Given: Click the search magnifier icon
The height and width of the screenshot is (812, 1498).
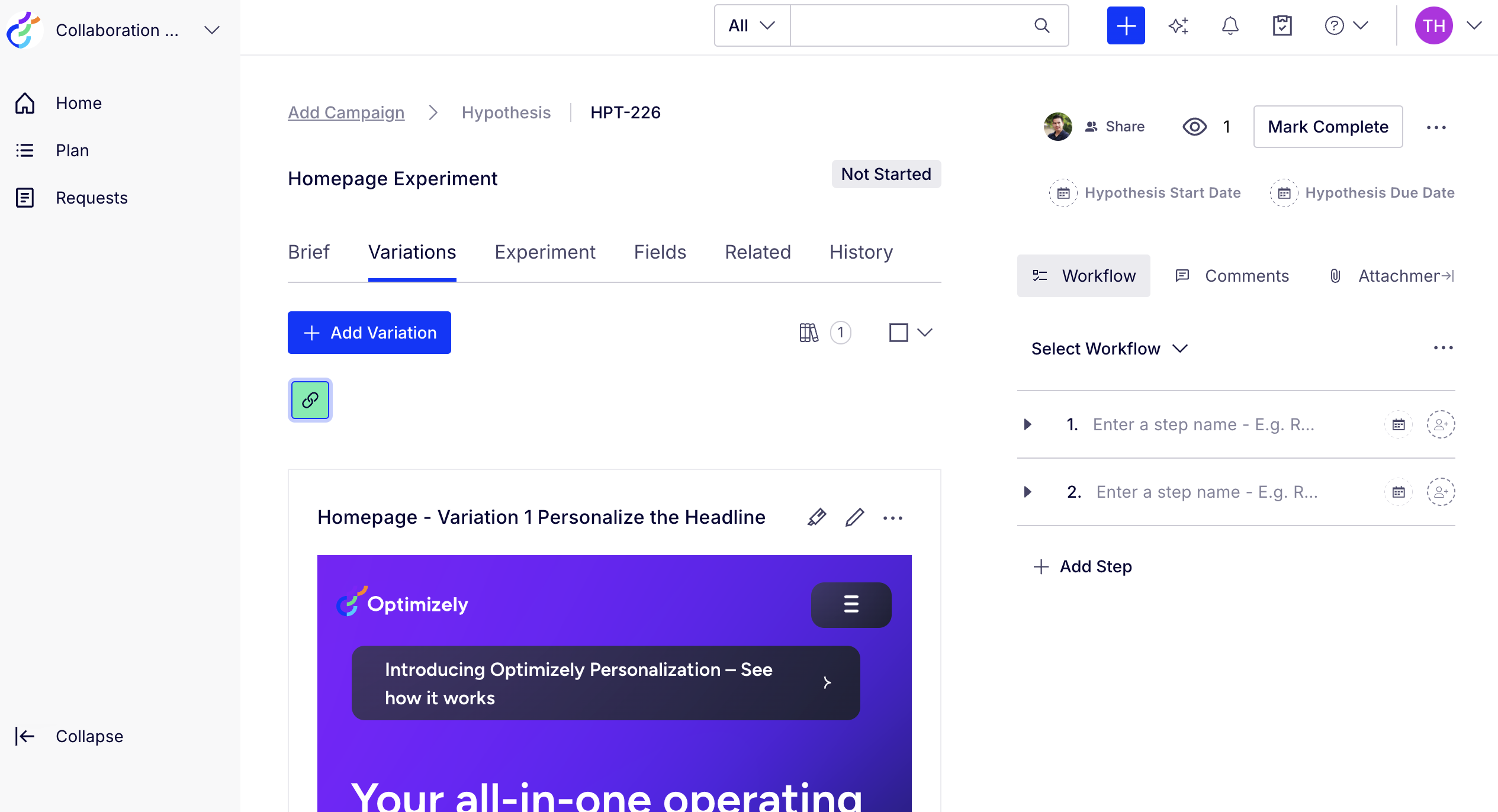Looking at the screenshot, I should click(1042, 25).
